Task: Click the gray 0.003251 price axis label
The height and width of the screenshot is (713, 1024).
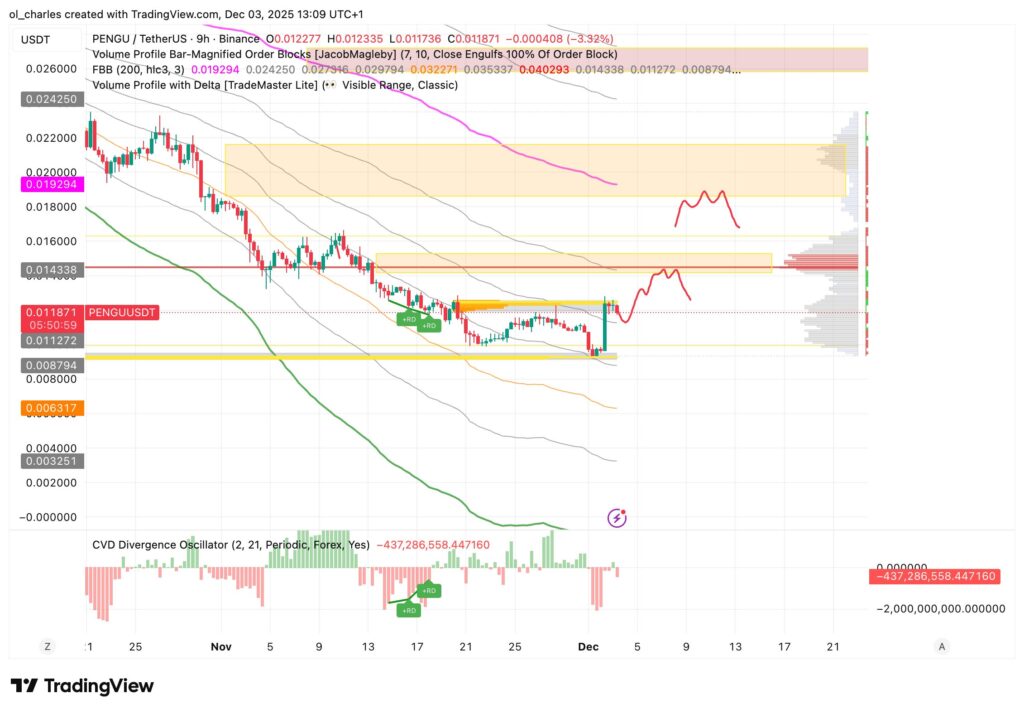Action: (50, 461)
